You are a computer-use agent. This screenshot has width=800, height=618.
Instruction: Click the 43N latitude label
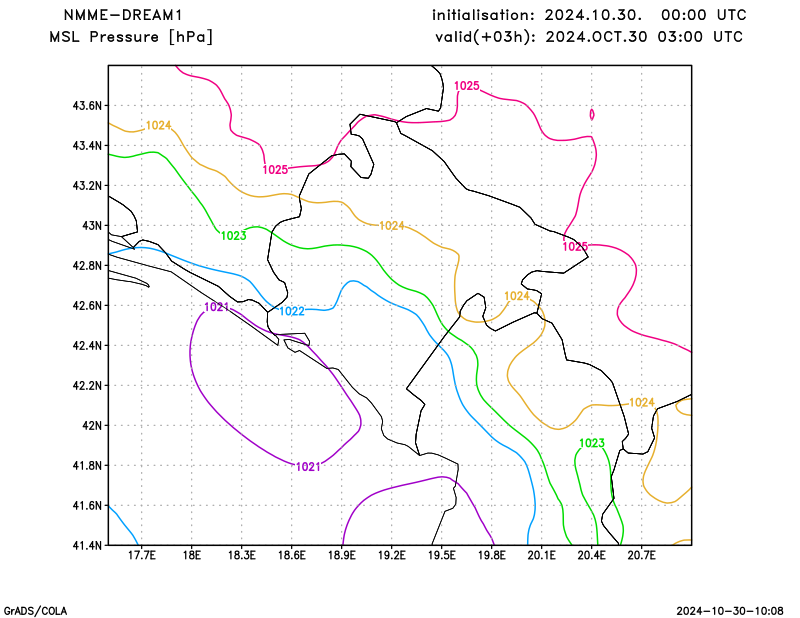pyautogui.click(x=92, y=226)
